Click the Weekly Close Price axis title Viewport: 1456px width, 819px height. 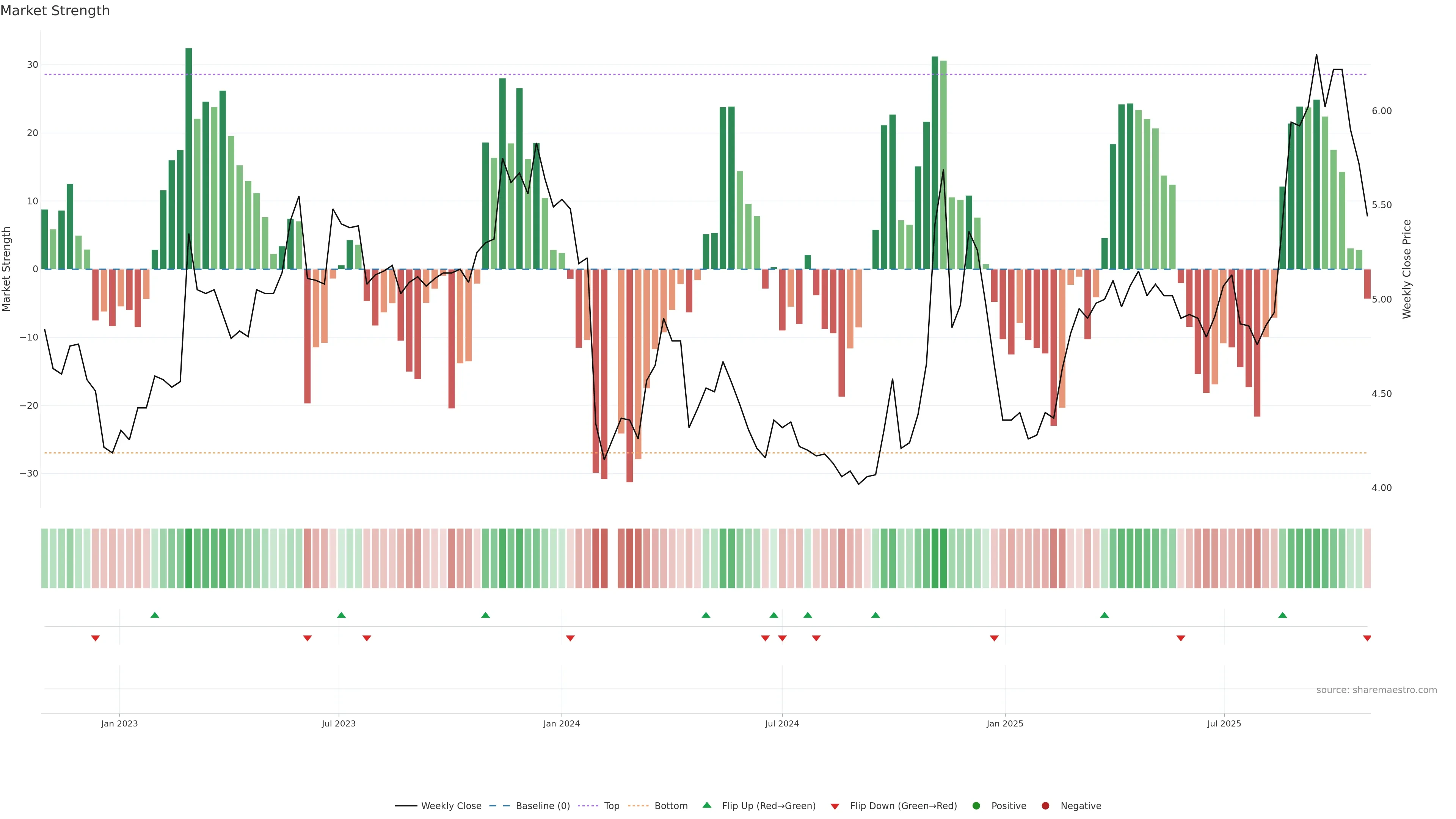[x=1407, y=269]
